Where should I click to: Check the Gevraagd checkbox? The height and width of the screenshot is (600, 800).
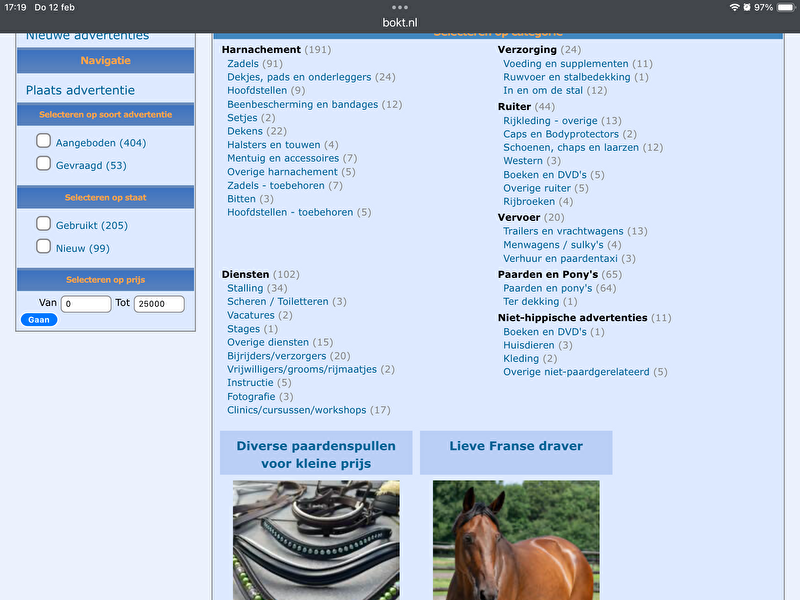click(44, 164)
